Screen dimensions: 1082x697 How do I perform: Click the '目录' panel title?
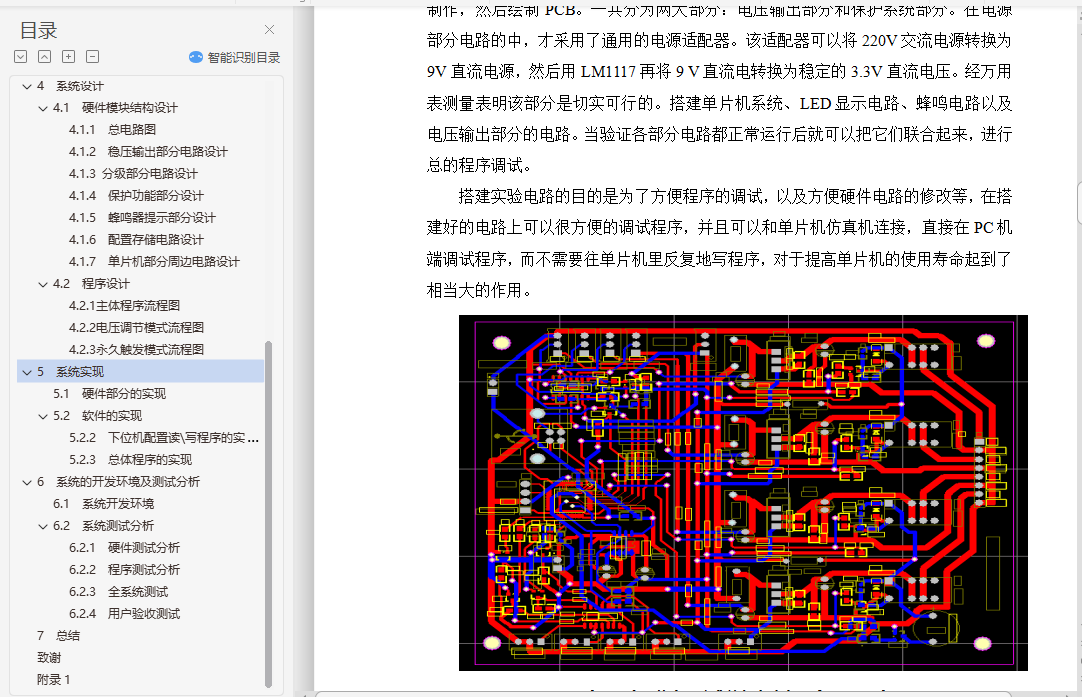[x=38, y=30]
